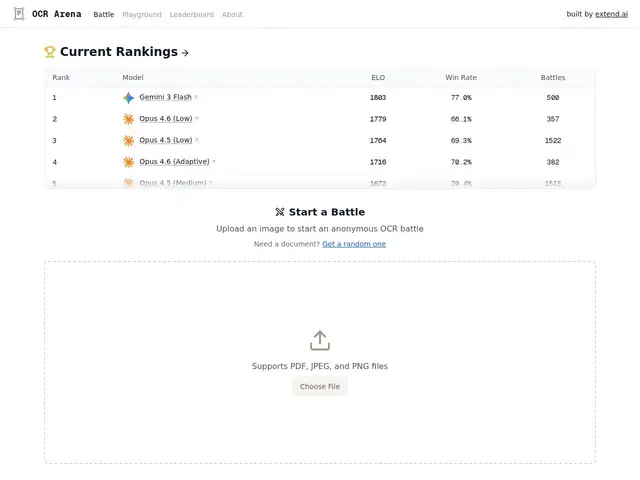Screen dimensions: 640x480
Task: Open external link icon after Opus 4.5 (Low)
Action: 197,140
